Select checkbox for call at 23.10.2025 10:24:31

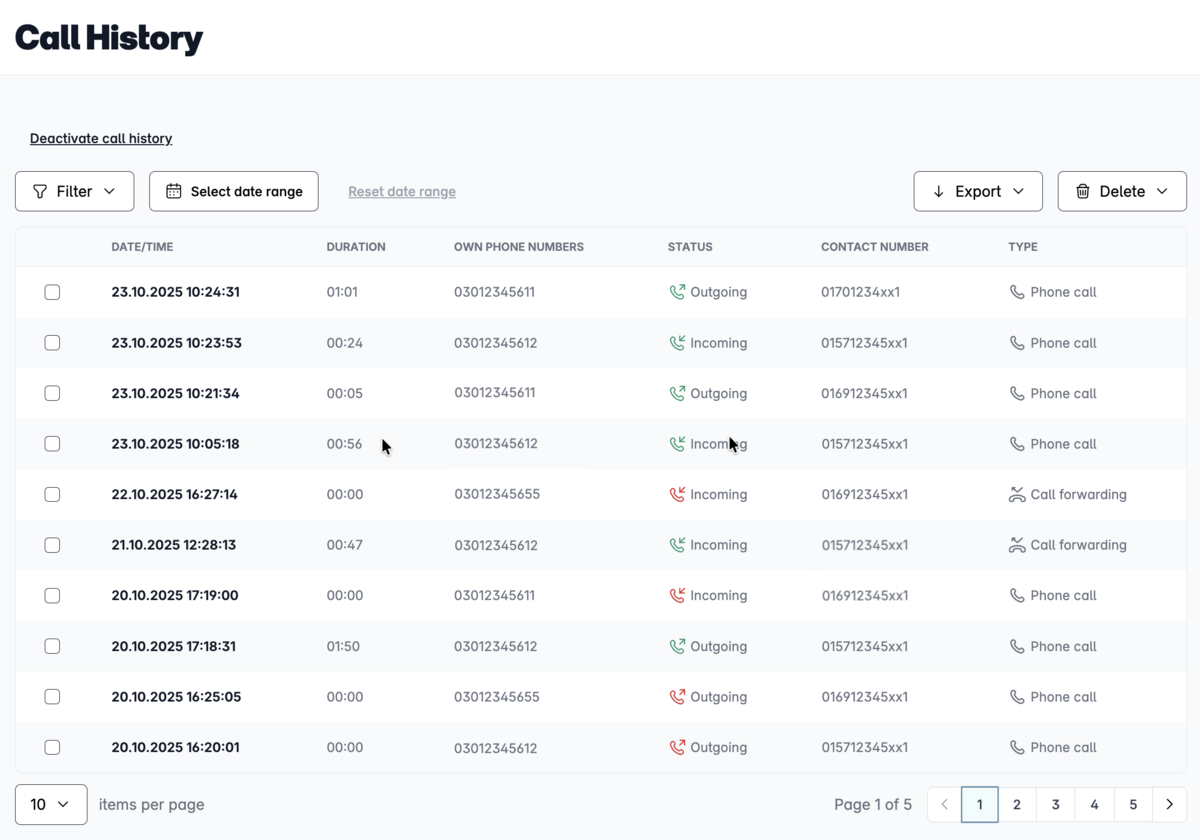coord(52,292)
